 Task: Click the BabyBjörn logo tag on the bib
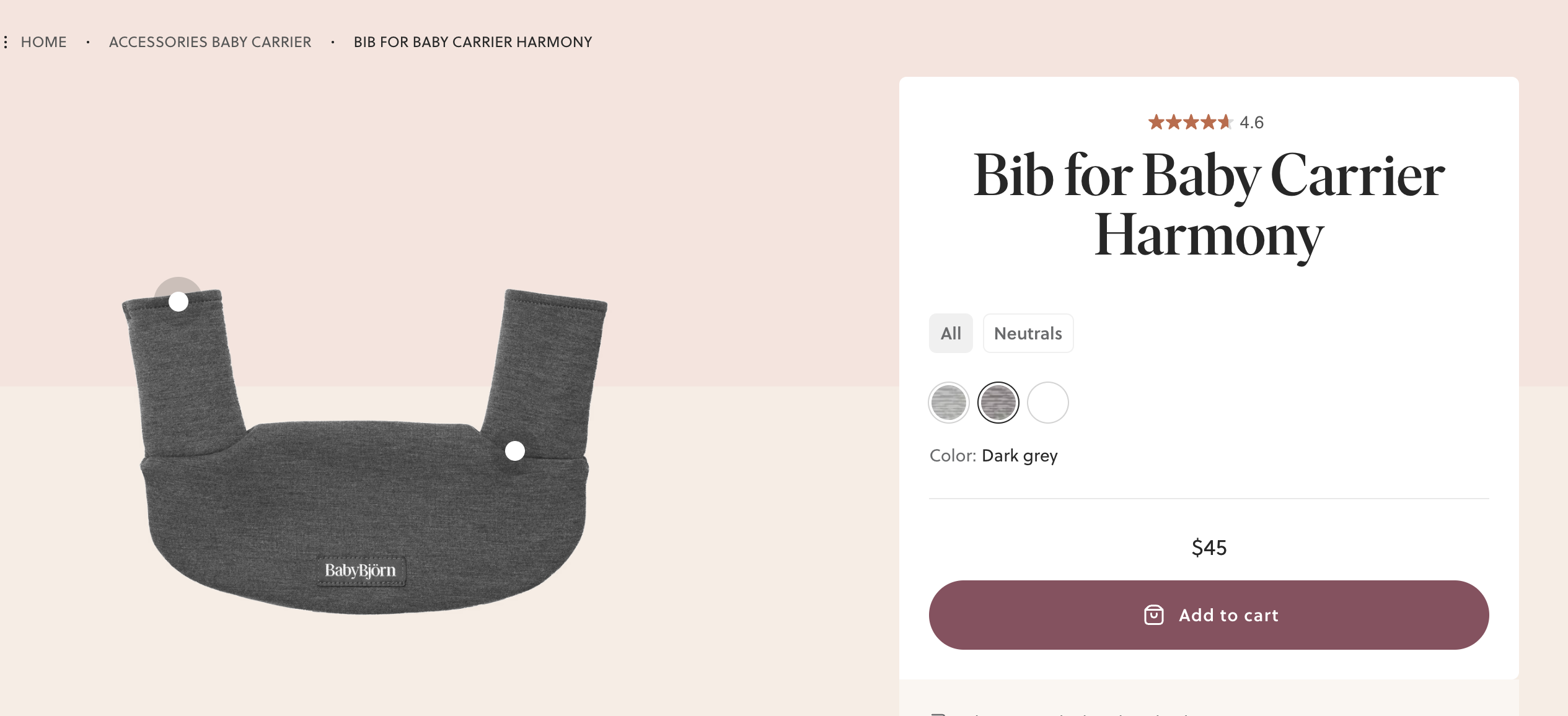coord(361,570)
